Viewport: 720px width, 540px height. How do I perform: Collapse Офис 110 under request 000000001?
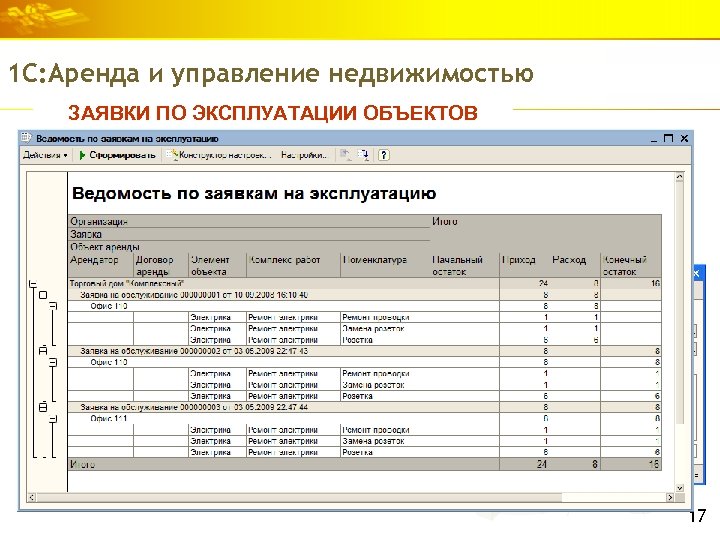click(x=53, y=306)
